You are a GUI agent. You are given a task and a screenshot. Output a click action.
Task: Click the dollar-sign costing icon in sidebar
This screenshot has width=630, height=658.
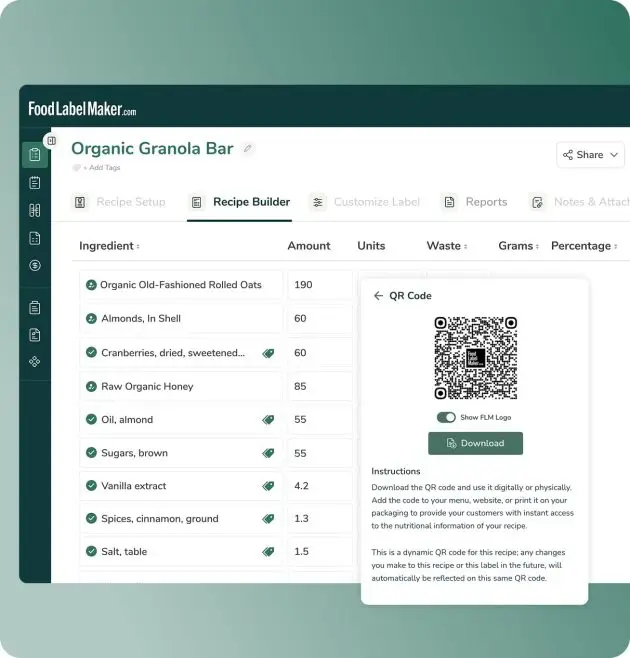[x=35, y=265]
